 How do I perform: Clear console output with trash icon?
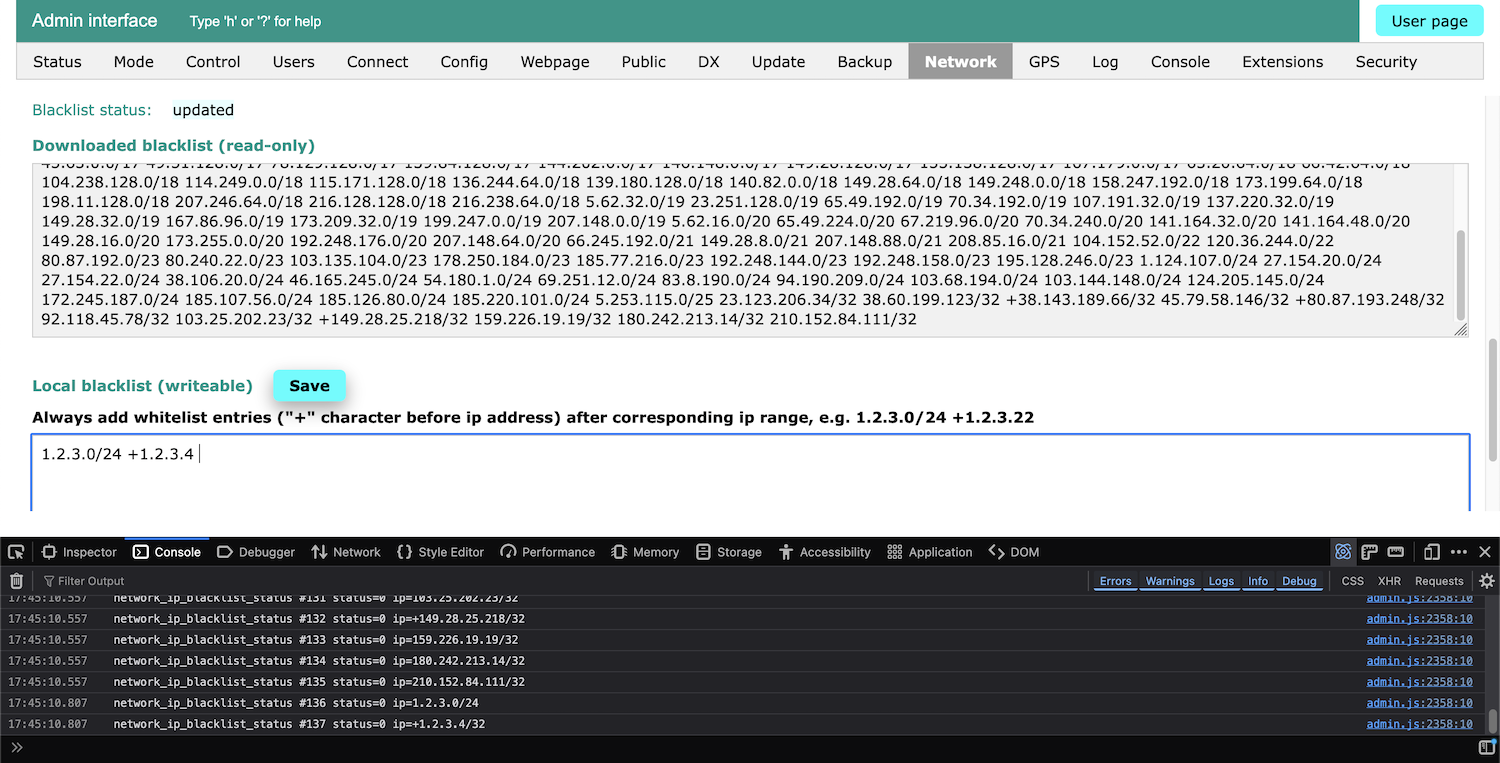16,581
